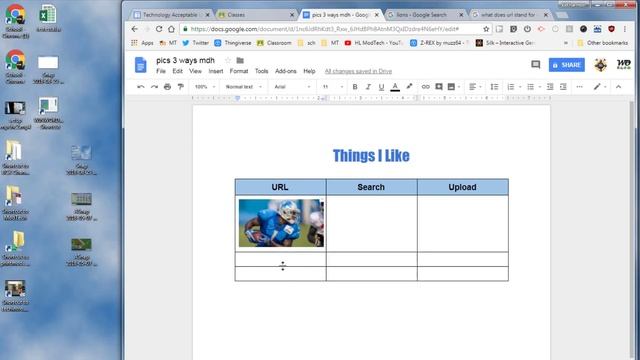Open the font size 11 dropdown
640x360 pixels.
333,87
